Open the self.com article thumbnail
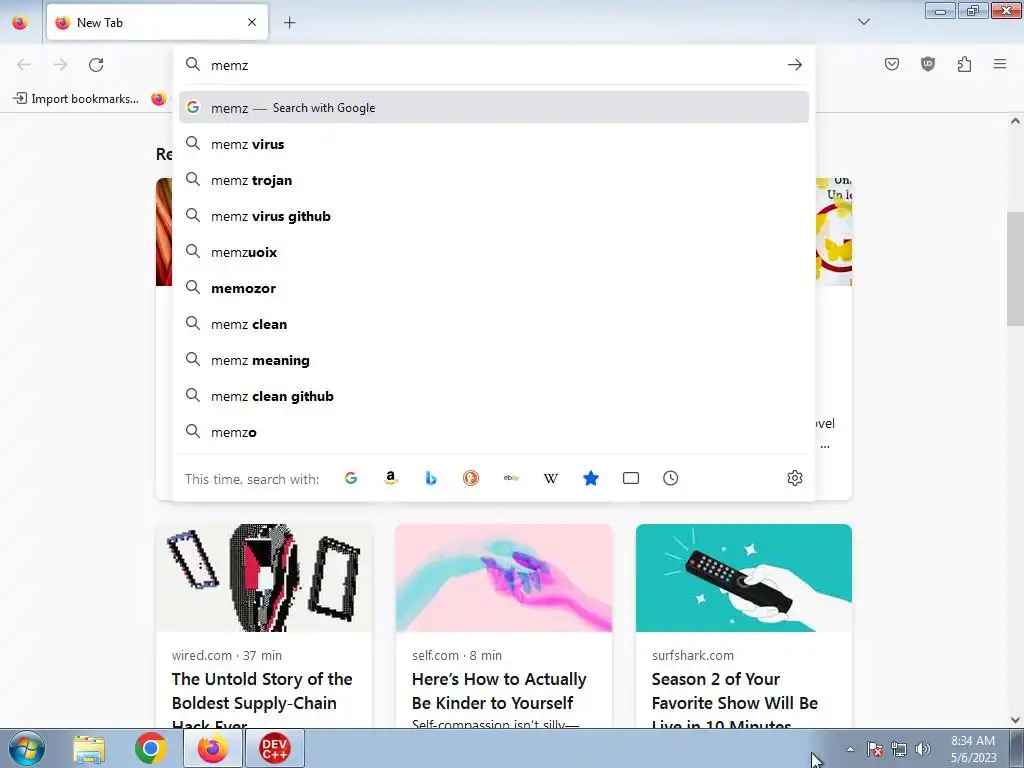Image resolution: width=1024 pixels, height=768 pixels. [504, 578]
